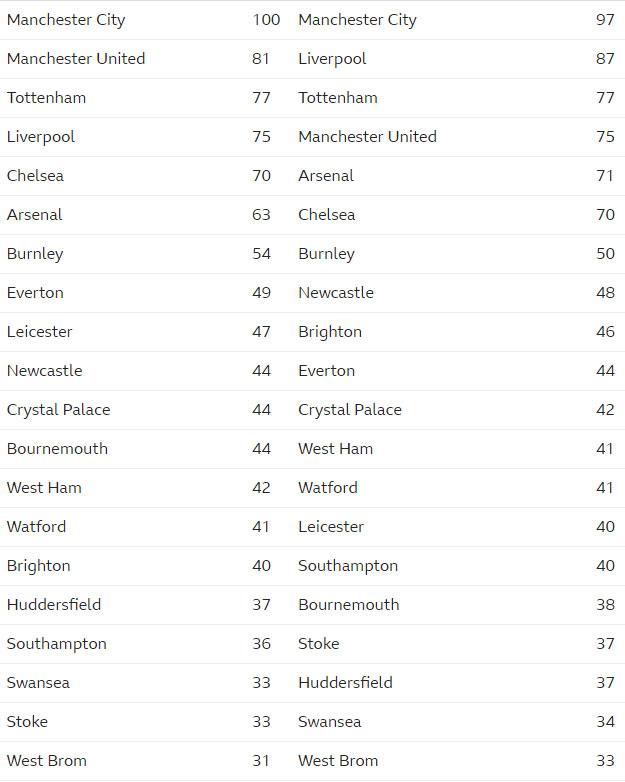The image size is (625, 782).
Task: Click Bournemouth in the 38-point row
Action: click(349, 605)
